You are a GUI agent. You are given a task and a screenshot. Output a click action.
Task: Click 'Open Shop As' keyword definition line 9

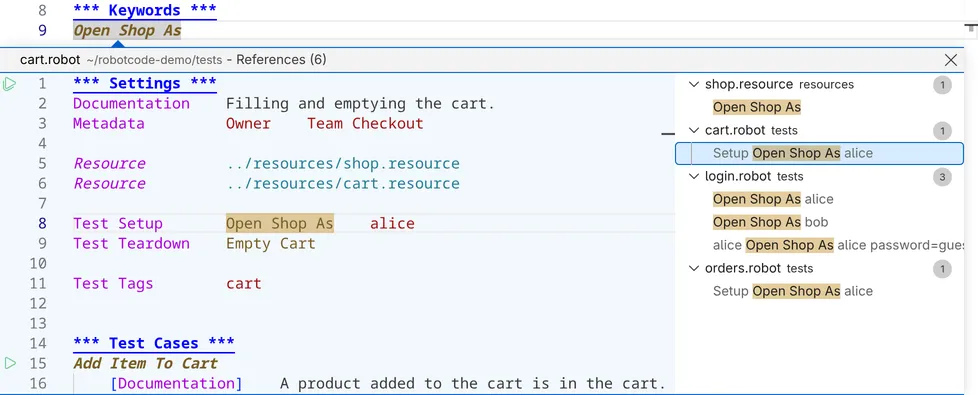[127, 31]
